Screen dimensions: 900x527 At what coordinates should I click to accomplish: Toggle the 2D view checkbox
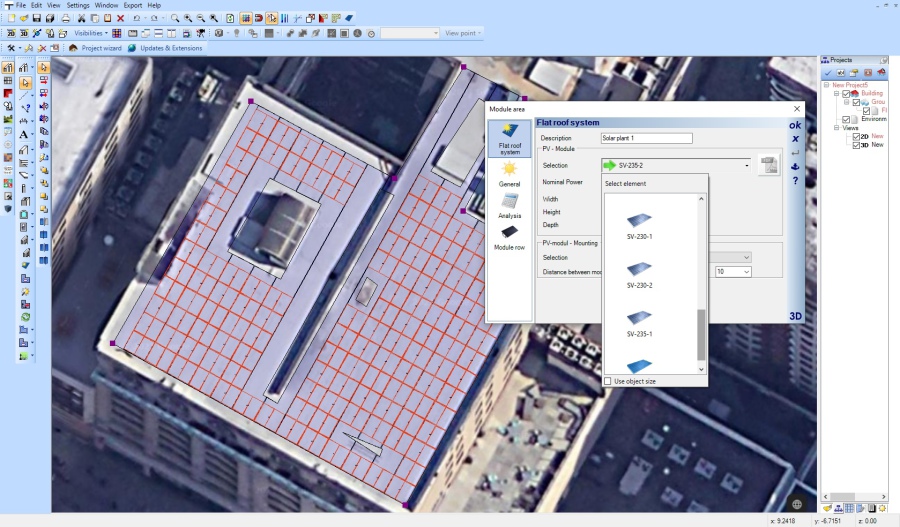[x=856, y=136]
